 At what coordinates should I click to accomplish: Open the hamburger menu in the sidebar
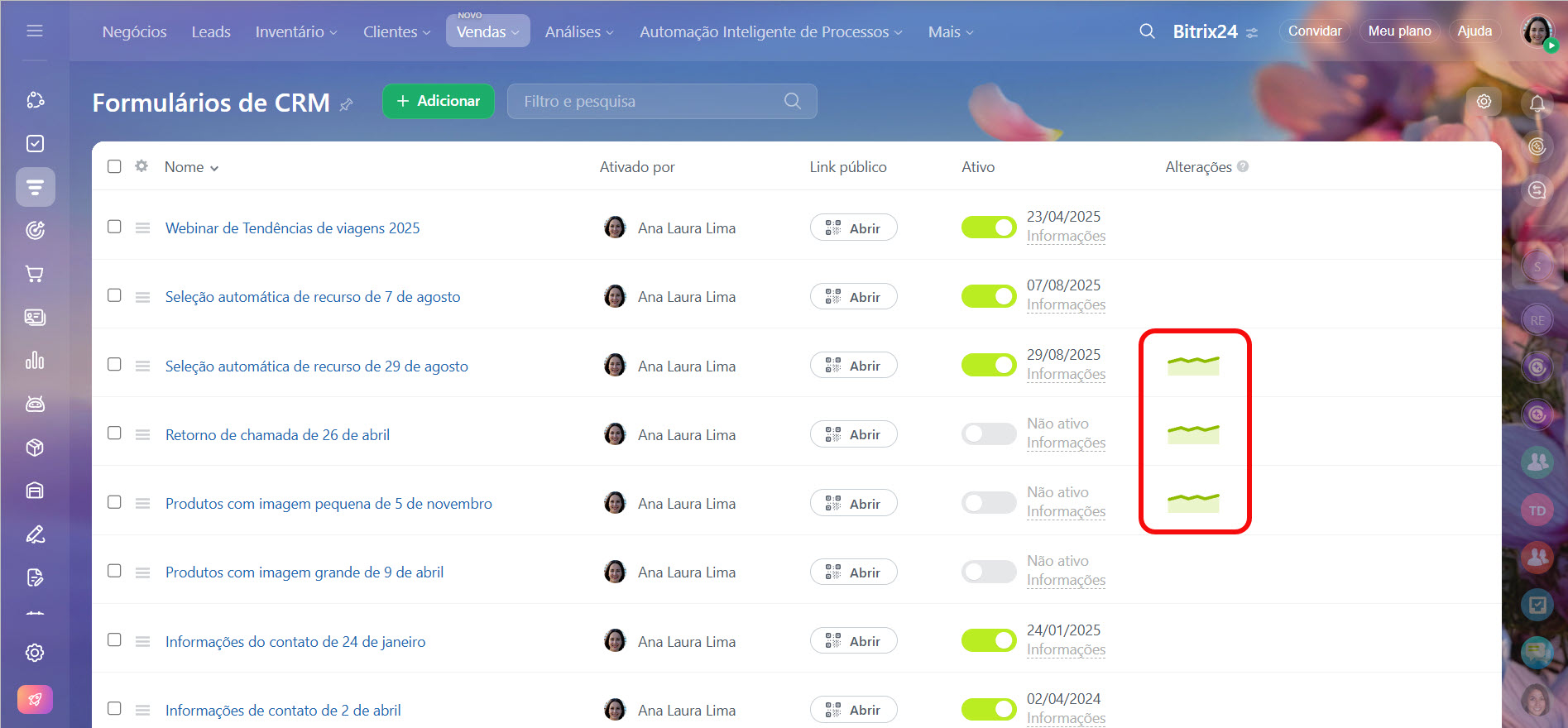35,31
